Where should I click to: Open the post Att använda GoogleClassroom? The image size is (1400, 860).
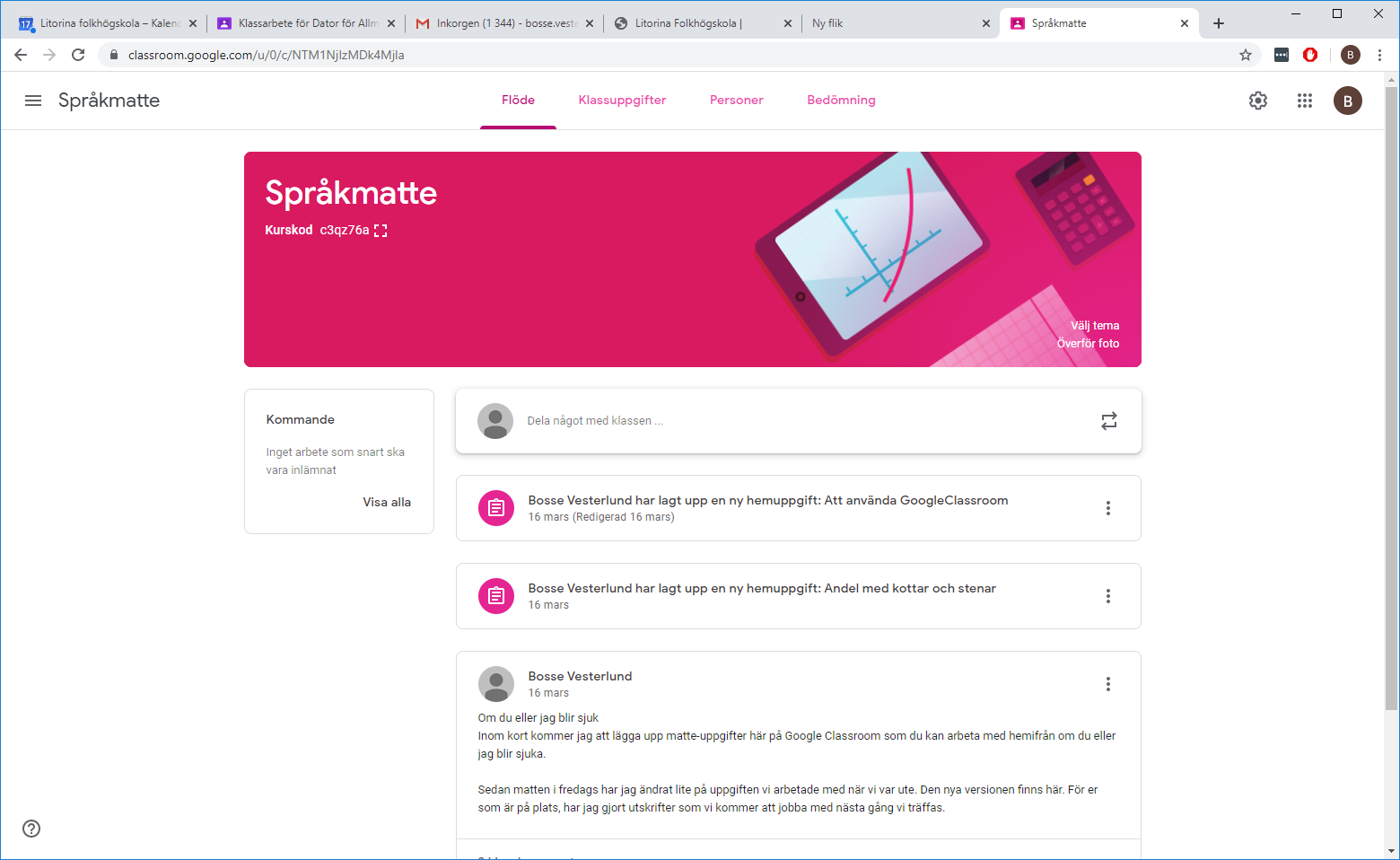coord(798,508)
